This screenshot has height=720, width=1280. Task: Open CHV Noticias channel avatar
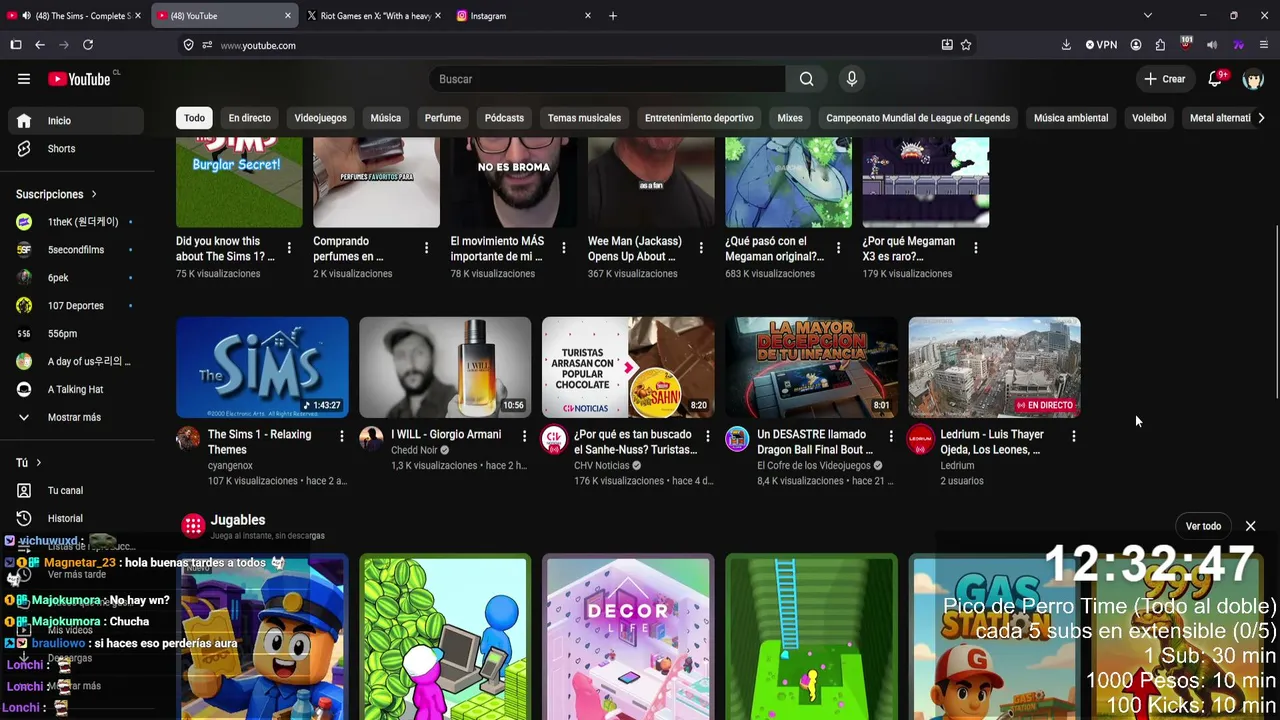point(554,439)
